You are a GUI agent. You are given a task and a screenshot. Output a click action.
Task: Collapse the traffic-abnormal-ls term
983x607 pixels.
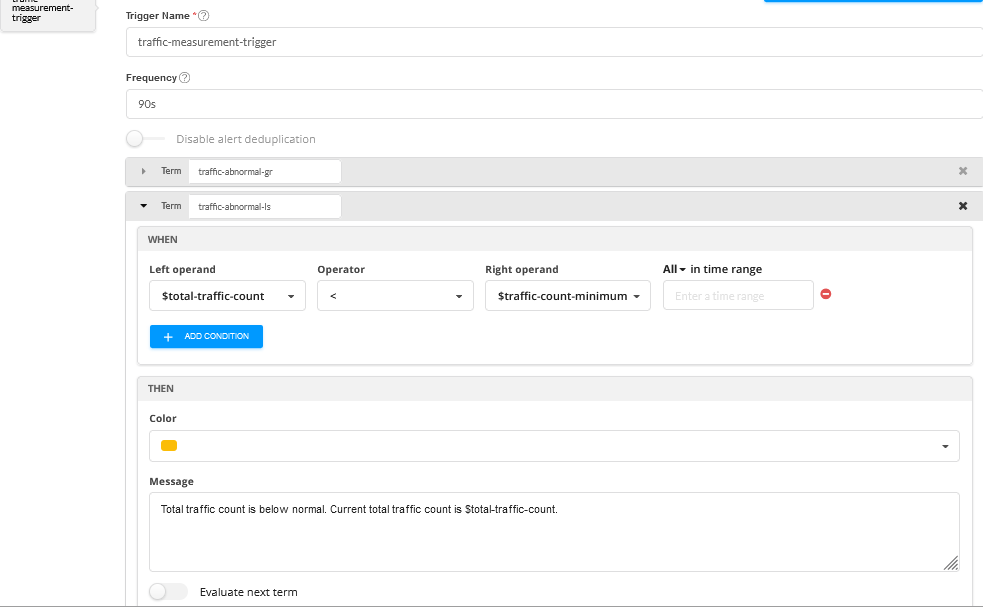pos(144,206)
